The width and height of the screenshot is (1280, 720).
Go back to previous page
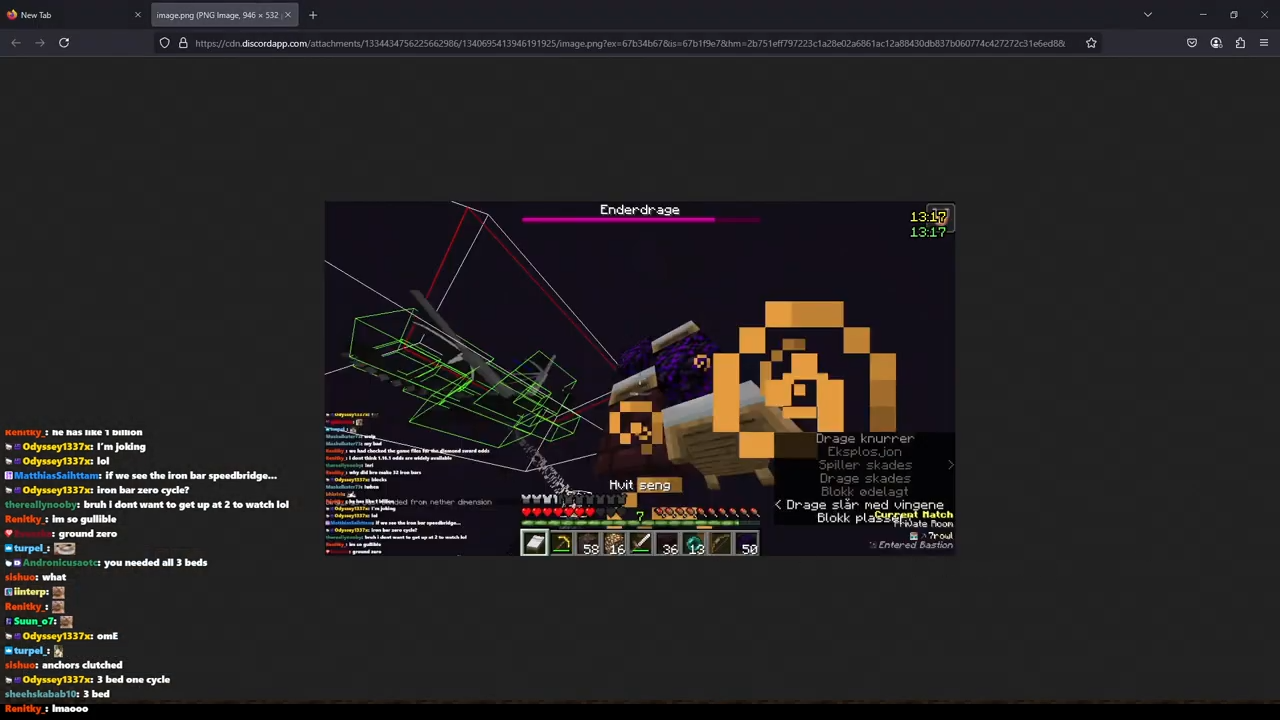pyautogui.click(x=16, y=43)
